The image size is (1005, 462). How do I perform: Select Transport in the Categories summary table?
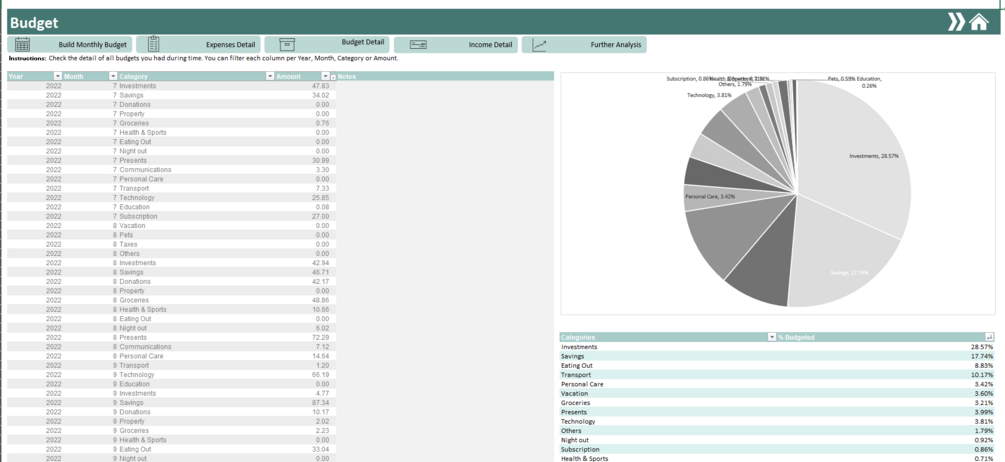(x=668, y=374)
